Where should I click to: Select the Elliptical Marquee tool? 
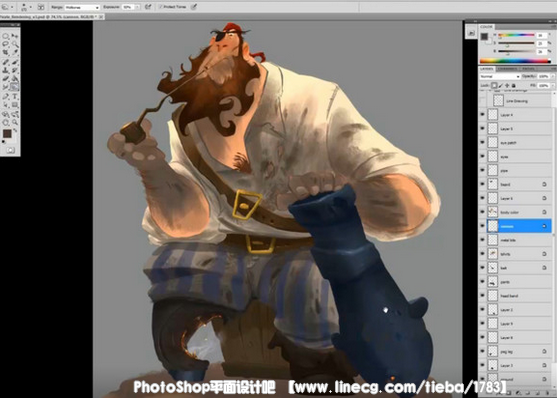(x=6, y=36)
